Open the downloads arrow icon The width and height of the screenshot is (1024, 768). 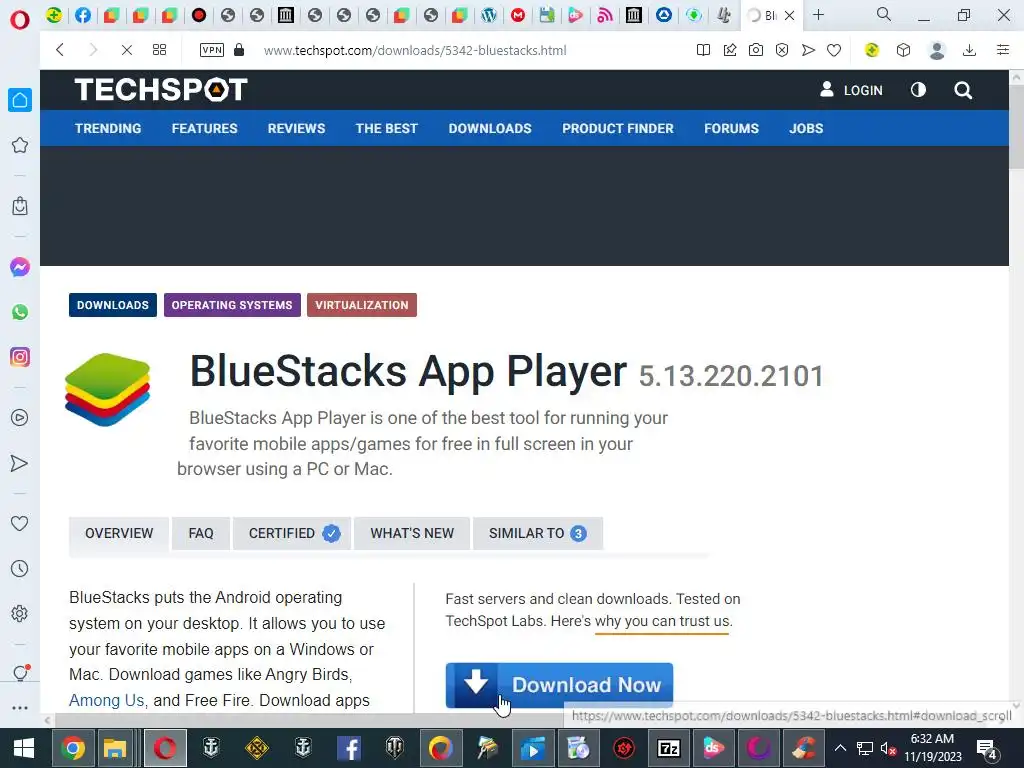pos(970,50)
